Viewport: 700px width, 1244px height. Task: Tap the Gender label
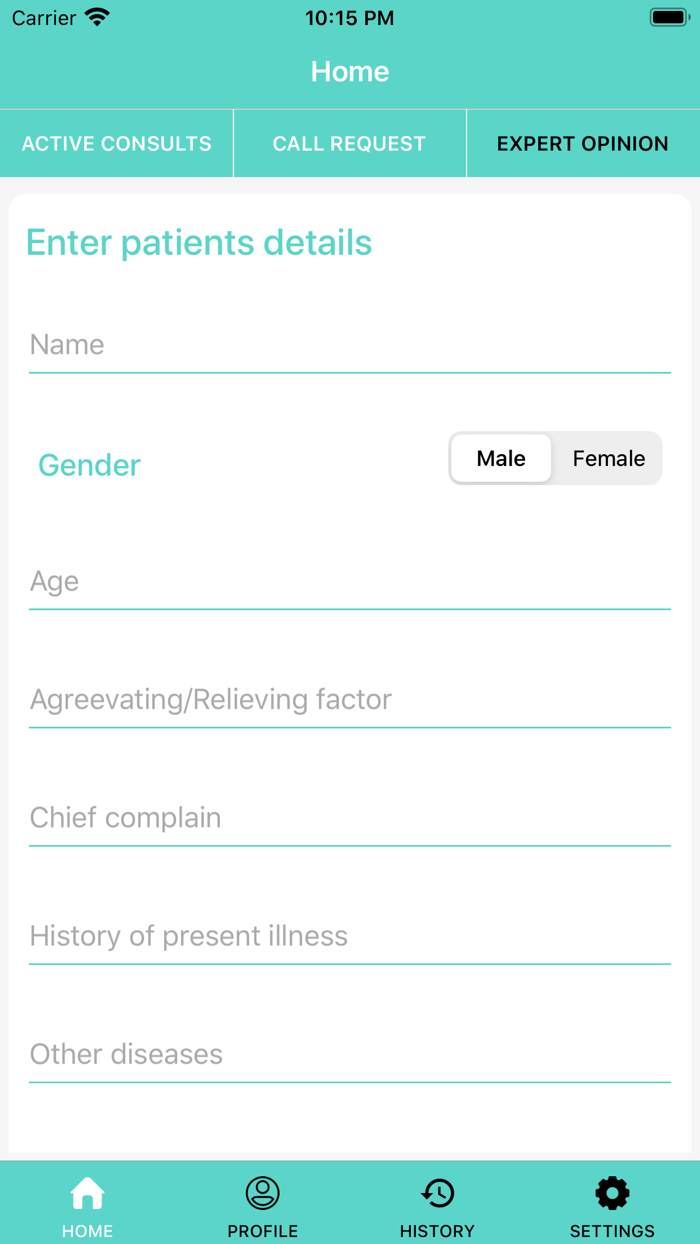coord(89,465)
